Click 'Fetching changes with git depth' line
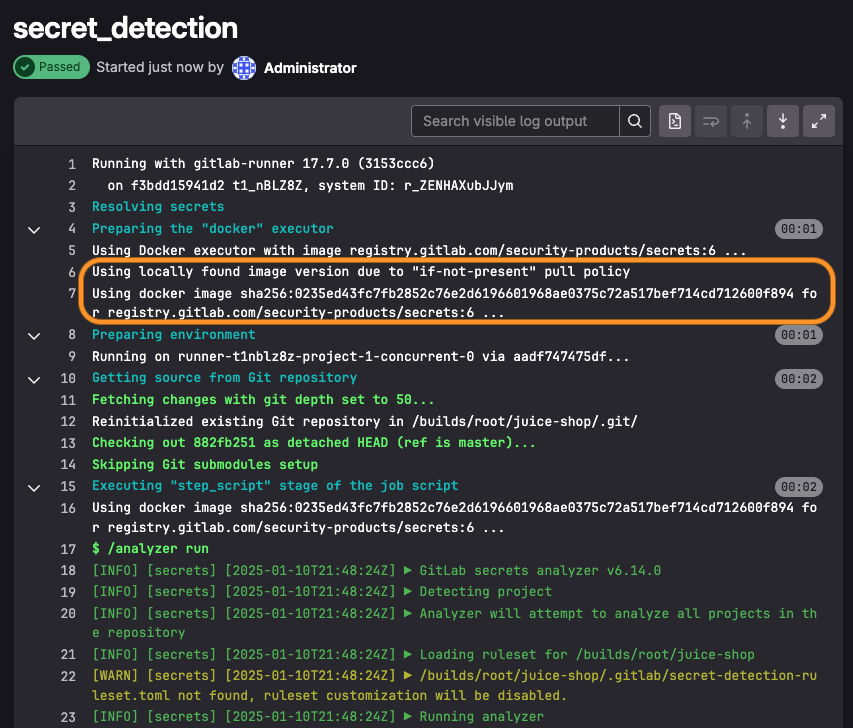The height and width of the screenshot is (728, 853). click(263, 400)
